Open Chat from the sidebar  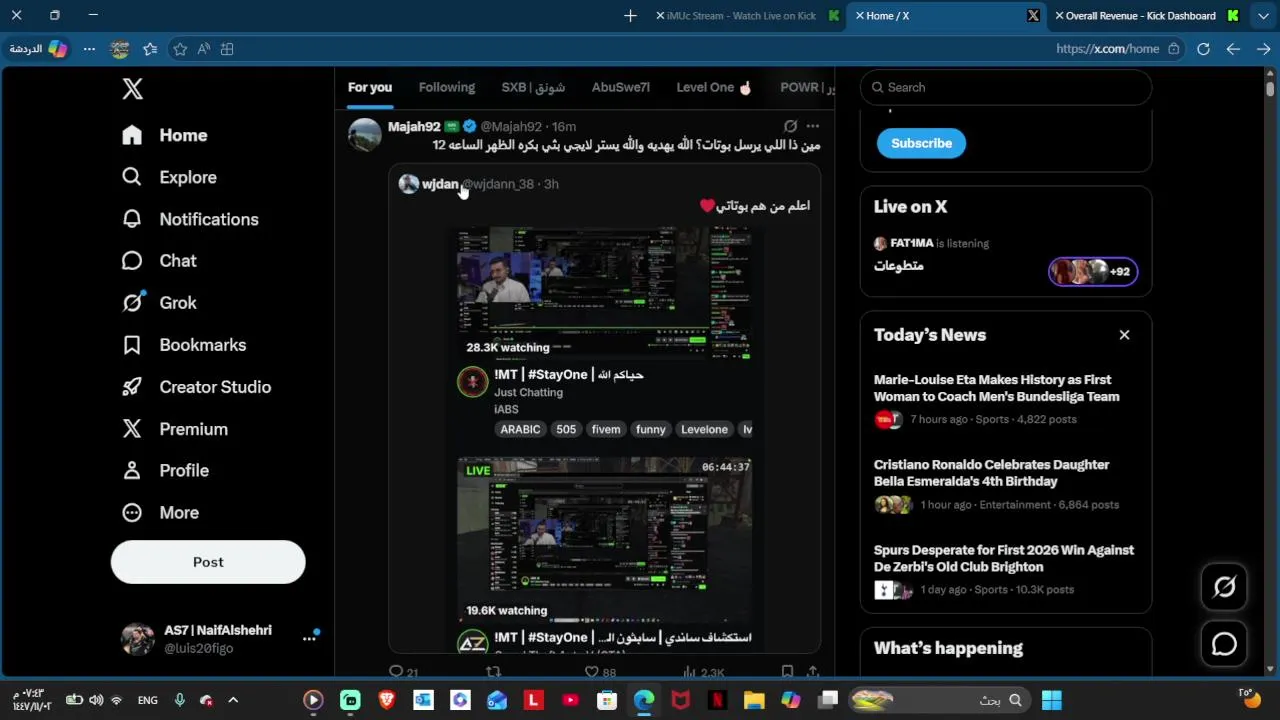[x=159, y=261]
